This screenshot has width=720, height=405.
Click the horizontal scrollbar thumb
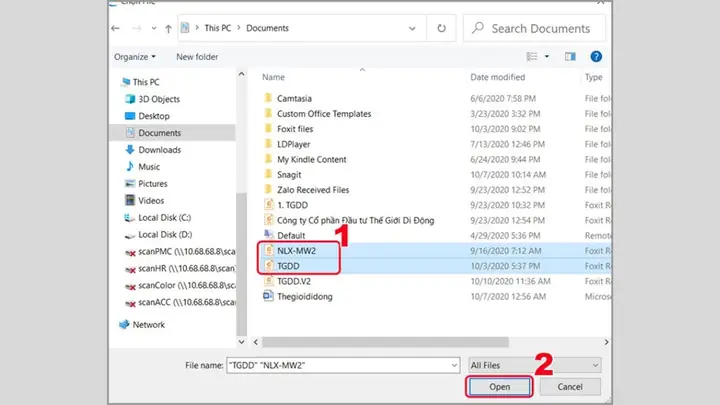pos(385,342)
